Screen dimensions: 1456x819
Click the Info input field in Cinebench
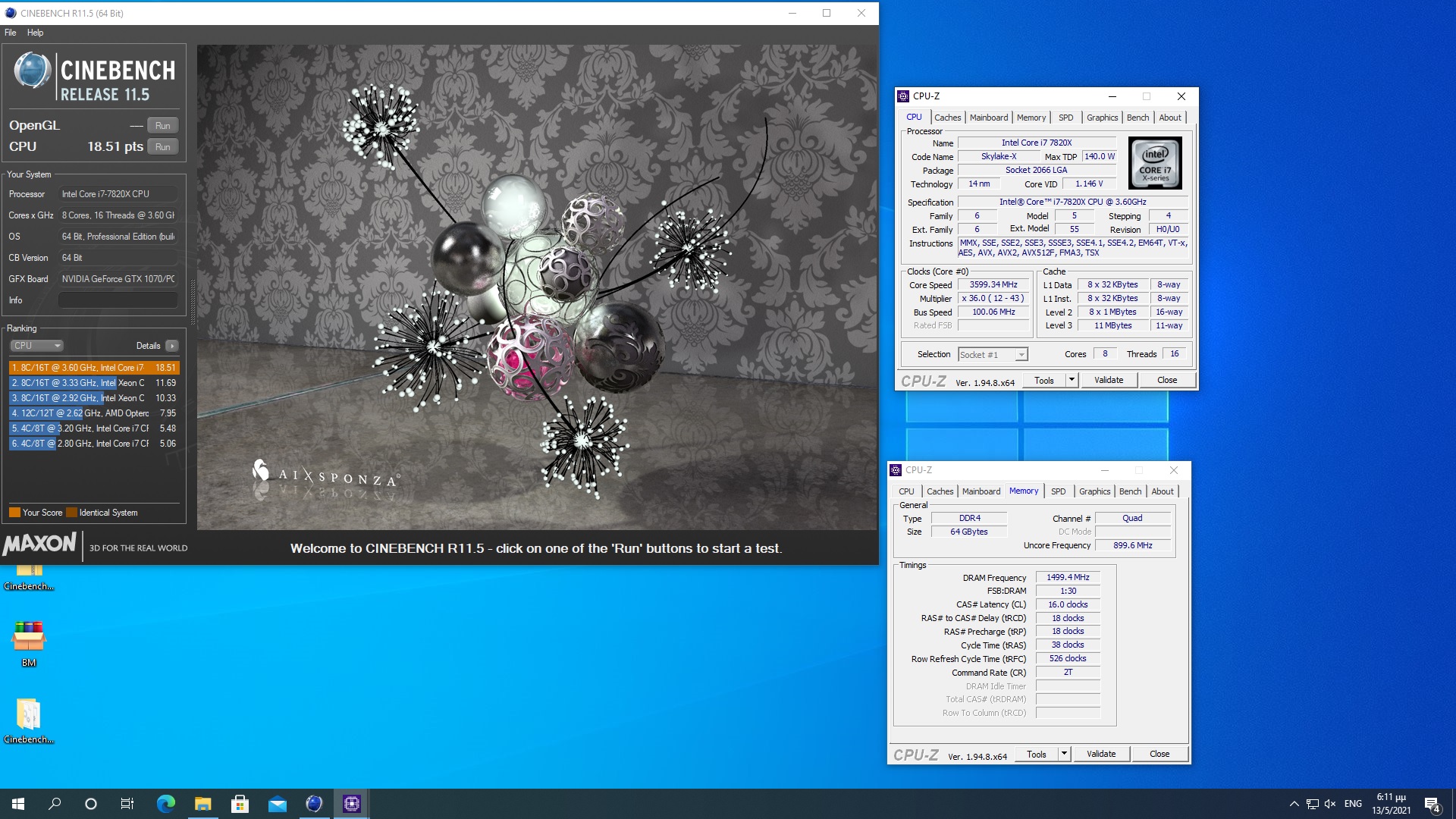click(x=118, y=300)
